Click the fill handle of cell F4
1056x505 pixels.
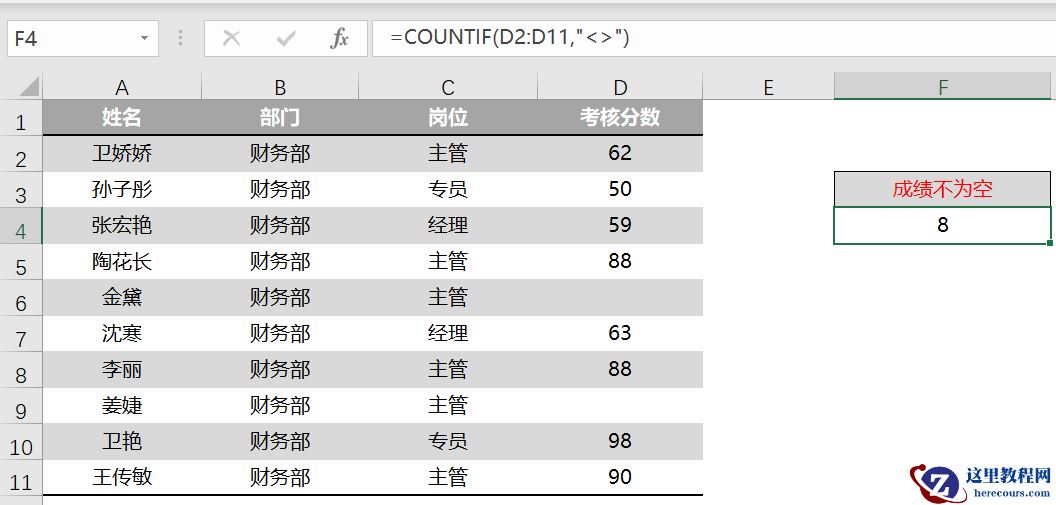click(1051, 242)
